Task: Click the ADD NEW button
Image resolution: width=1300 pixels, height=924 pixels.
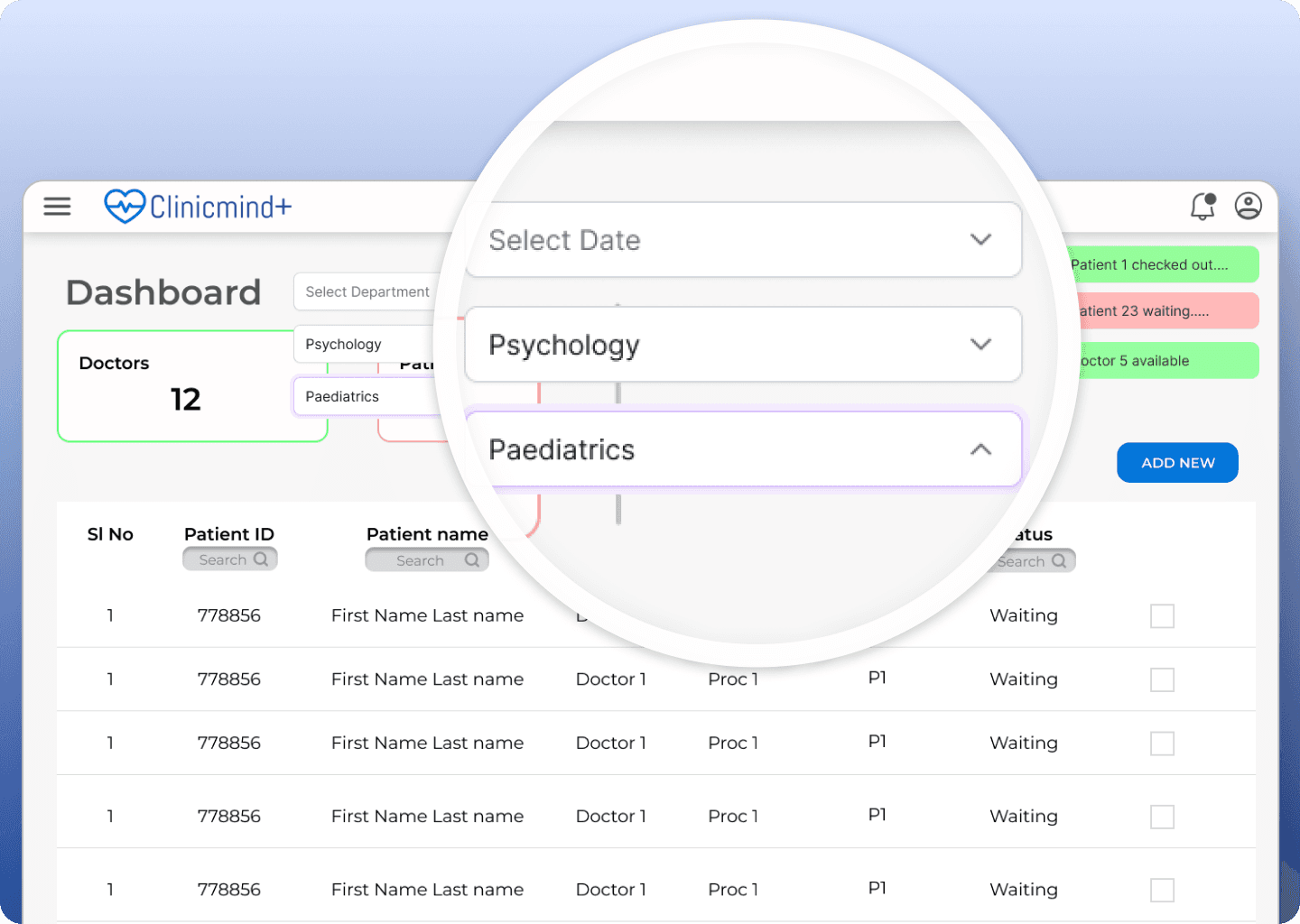Action: click(x=1177, y=463)
